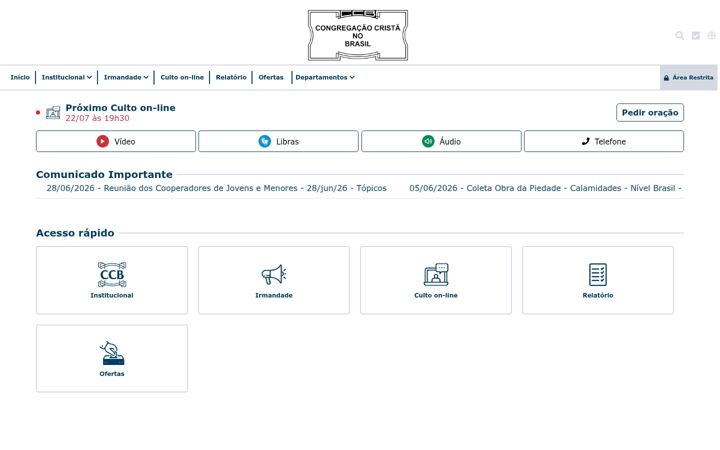This screenshot has height=450, width=720.
Task: Open the Coleta Obra da Piedade announcement
Action: 545,188
